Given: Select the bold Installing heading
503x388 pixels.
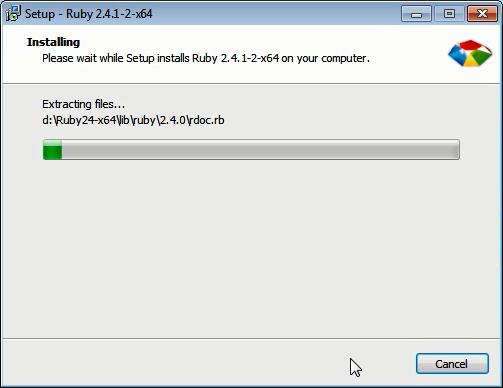Looking at the screenshot, I should [x=53, y=42].
